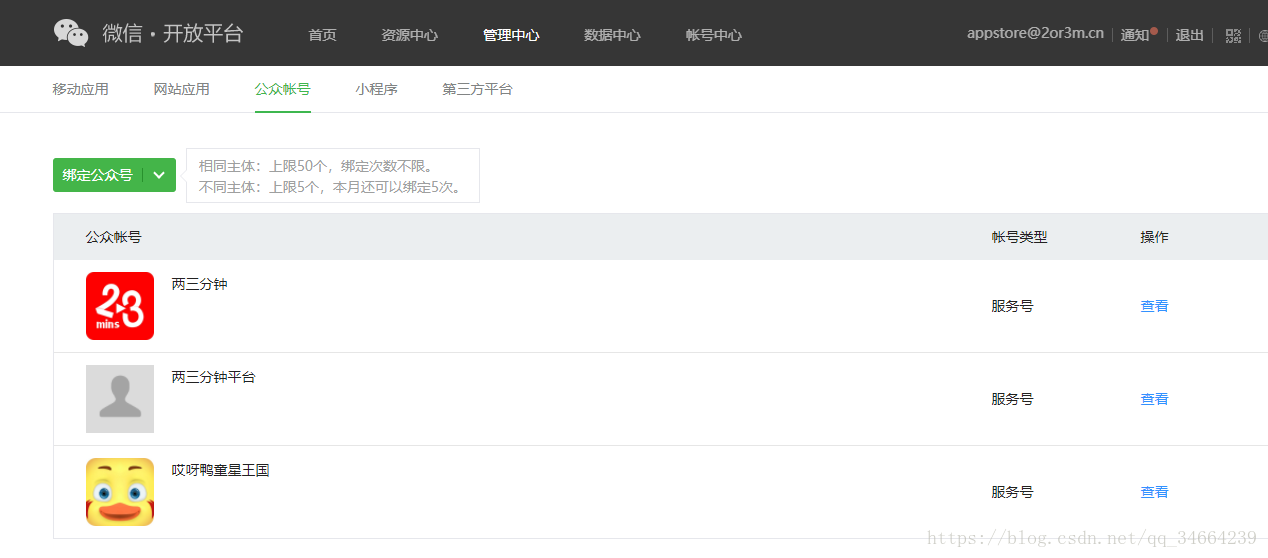
Task: Open 帐号中心 in top navigation
Action: tap(714, 35)
